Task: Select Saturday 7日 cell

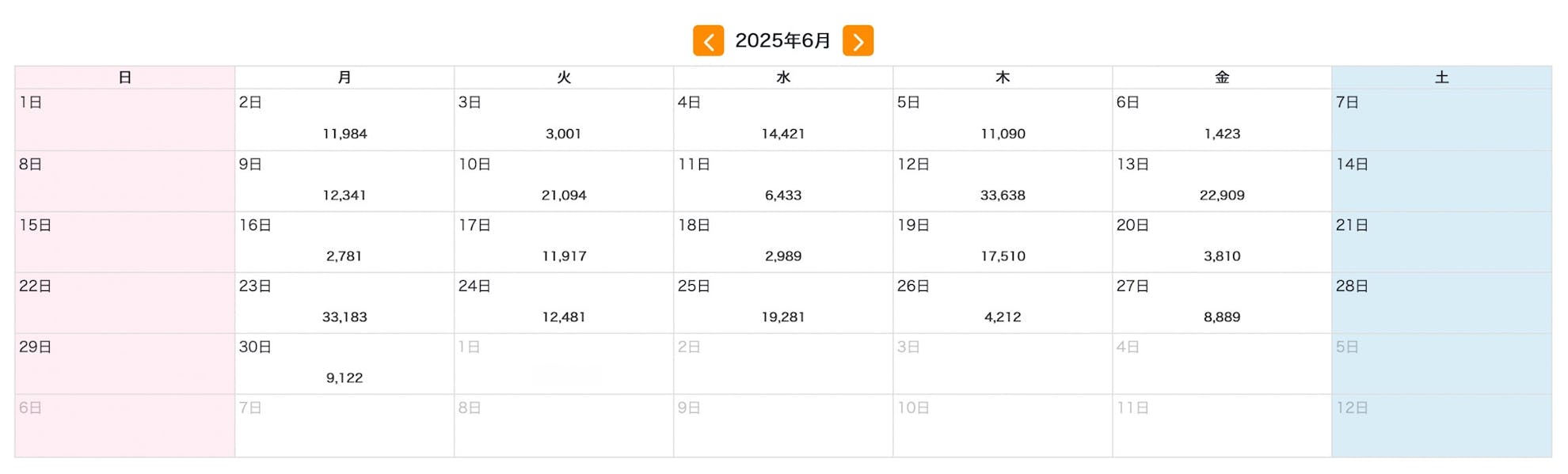Action: pyautogui.click(x=1441, y=120)
